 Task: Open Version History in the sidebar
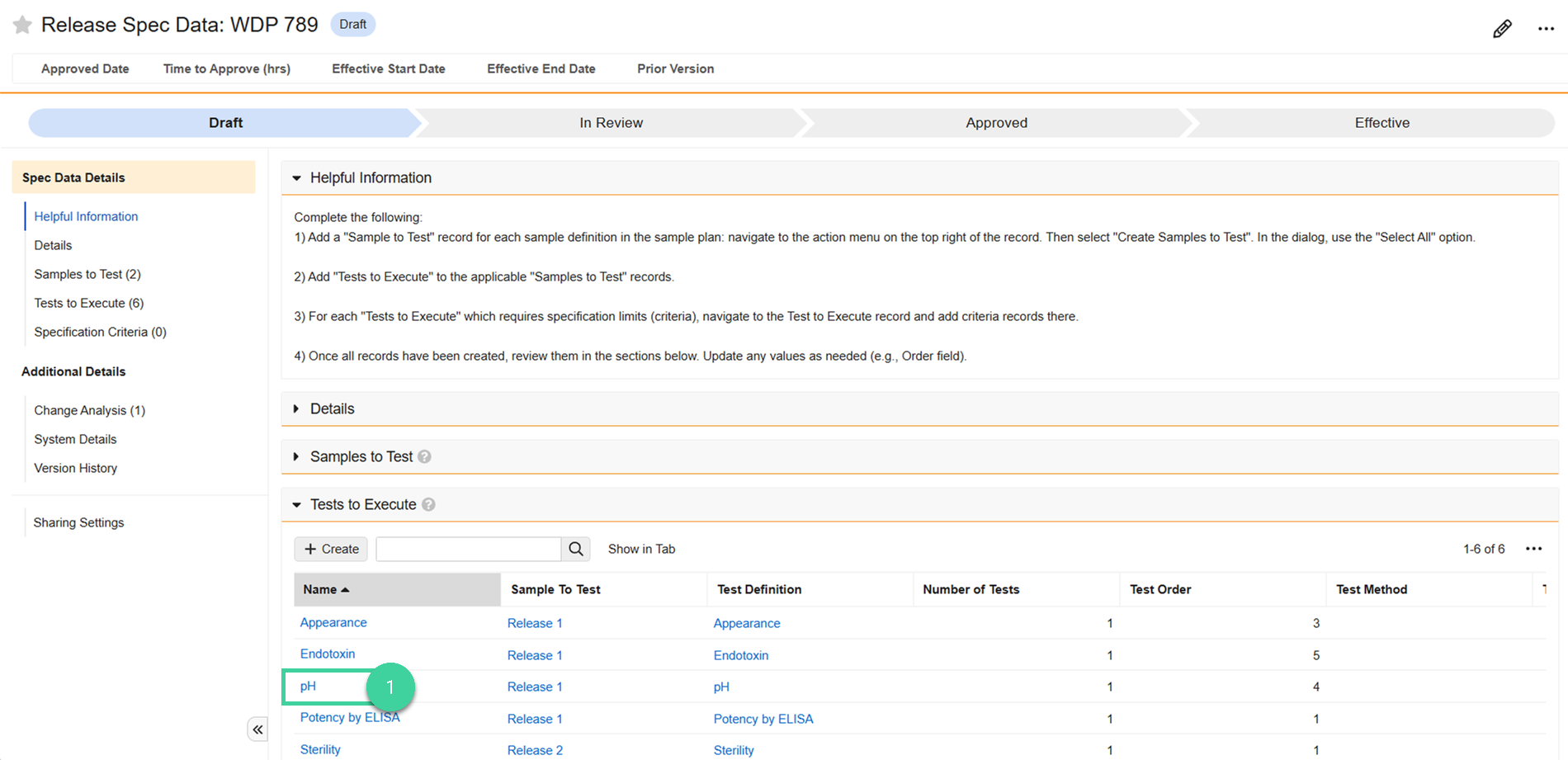coord(75,468)
